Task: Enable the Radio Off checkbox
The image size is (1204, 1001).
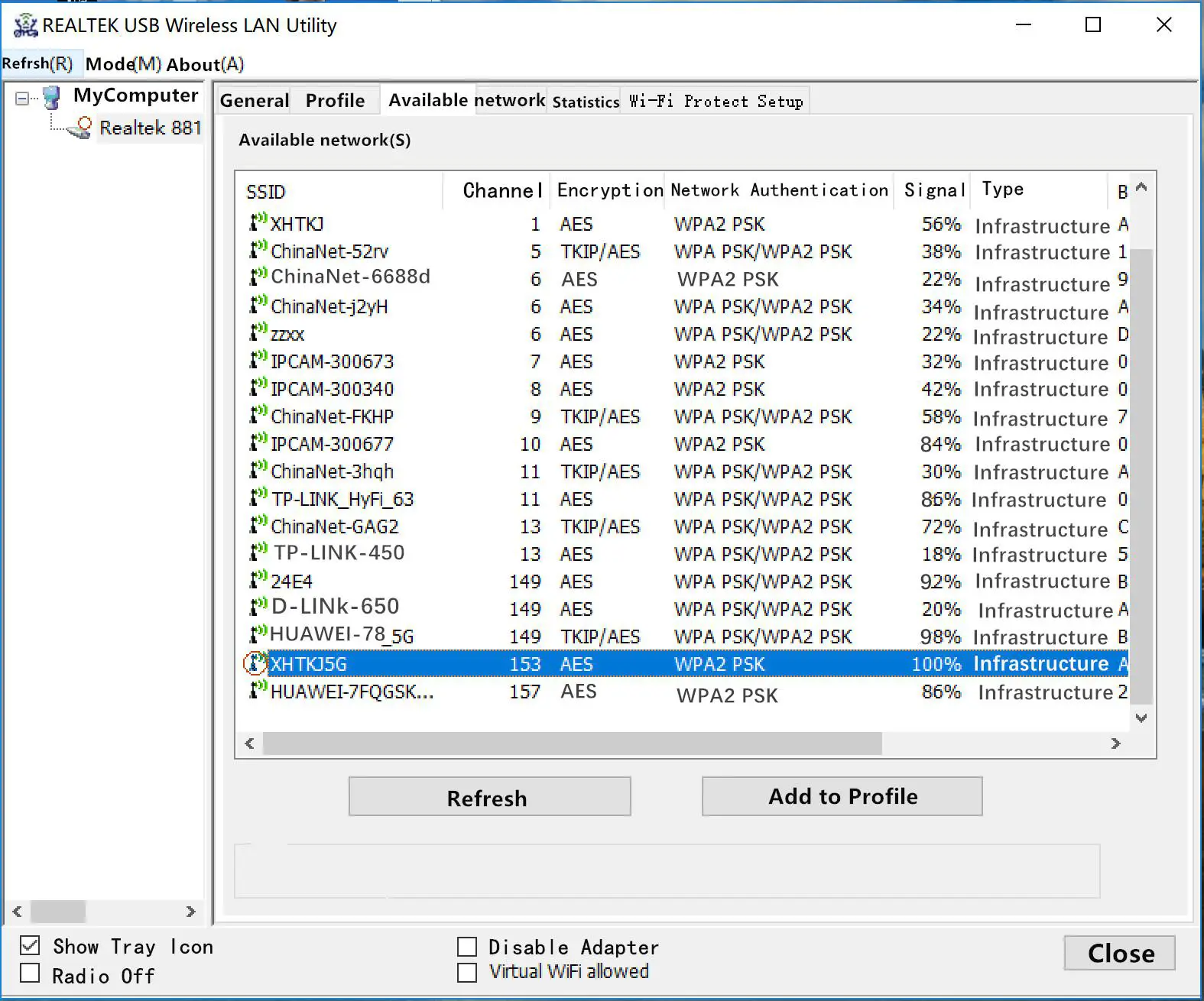Action: 30,973
